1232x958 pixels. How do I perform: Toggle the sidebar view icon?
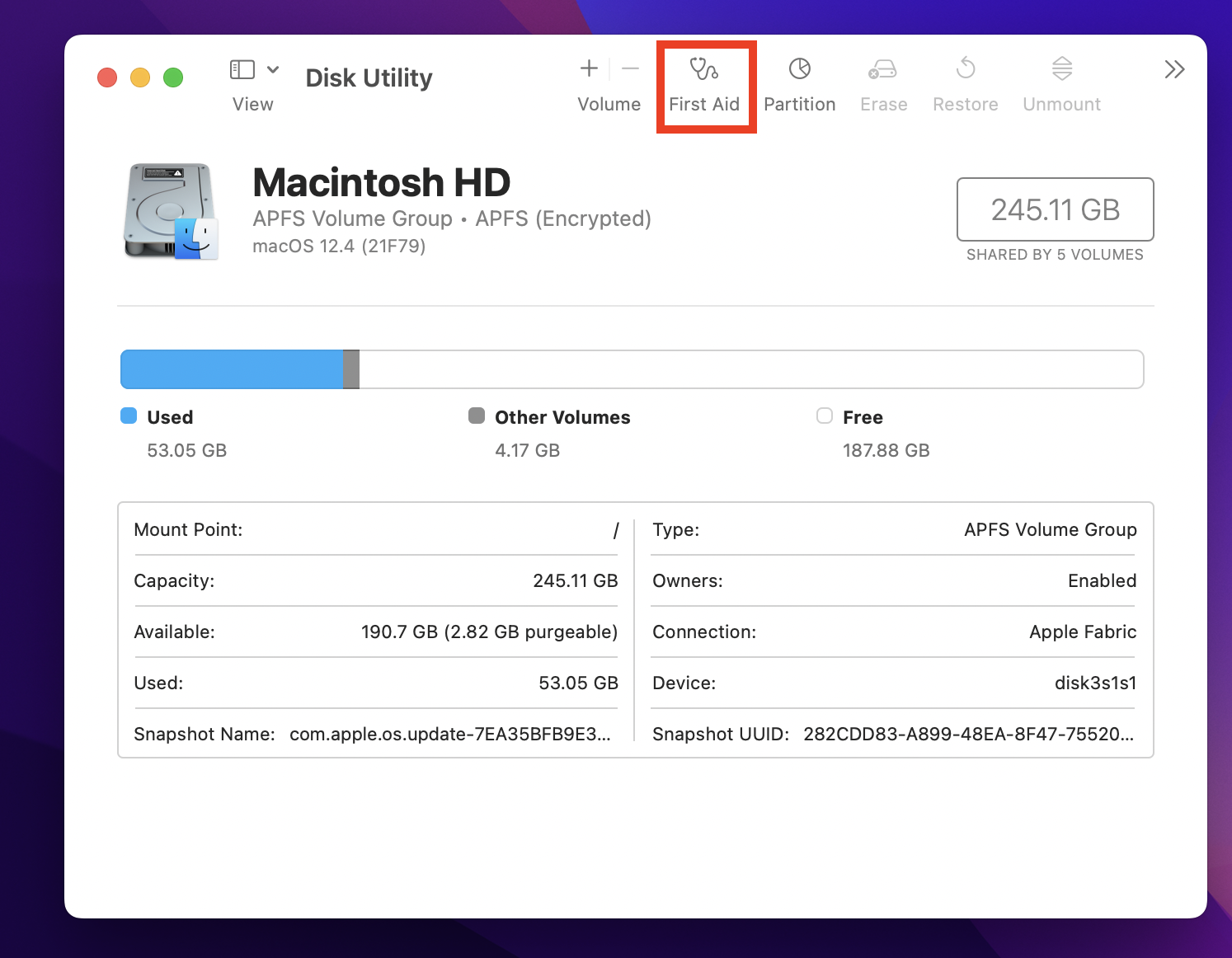242,69
